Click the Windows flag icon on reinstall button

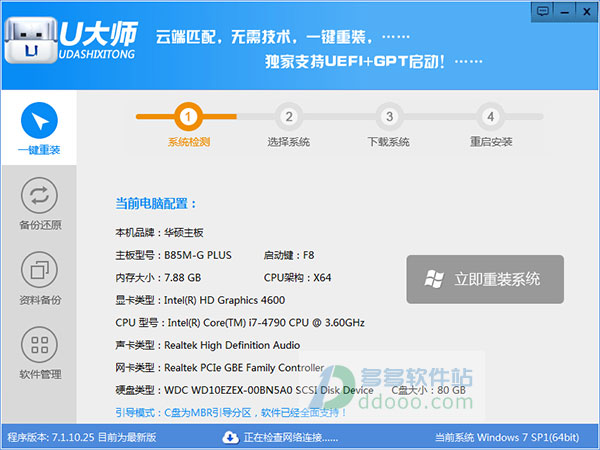point(434,279)
